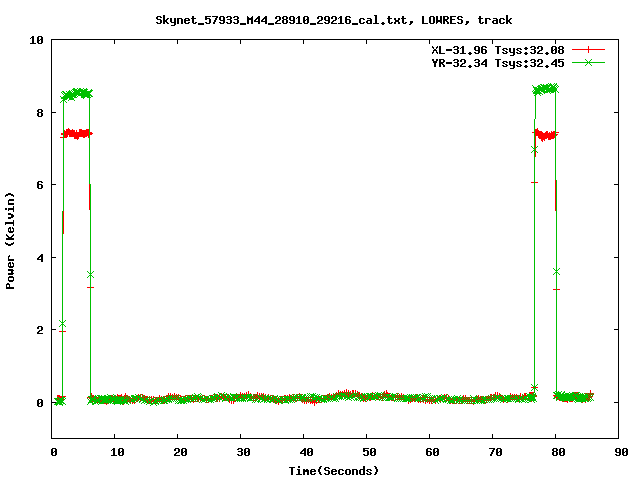
Task: Click the red XL legend line sample
Action: tap(588, 50)
